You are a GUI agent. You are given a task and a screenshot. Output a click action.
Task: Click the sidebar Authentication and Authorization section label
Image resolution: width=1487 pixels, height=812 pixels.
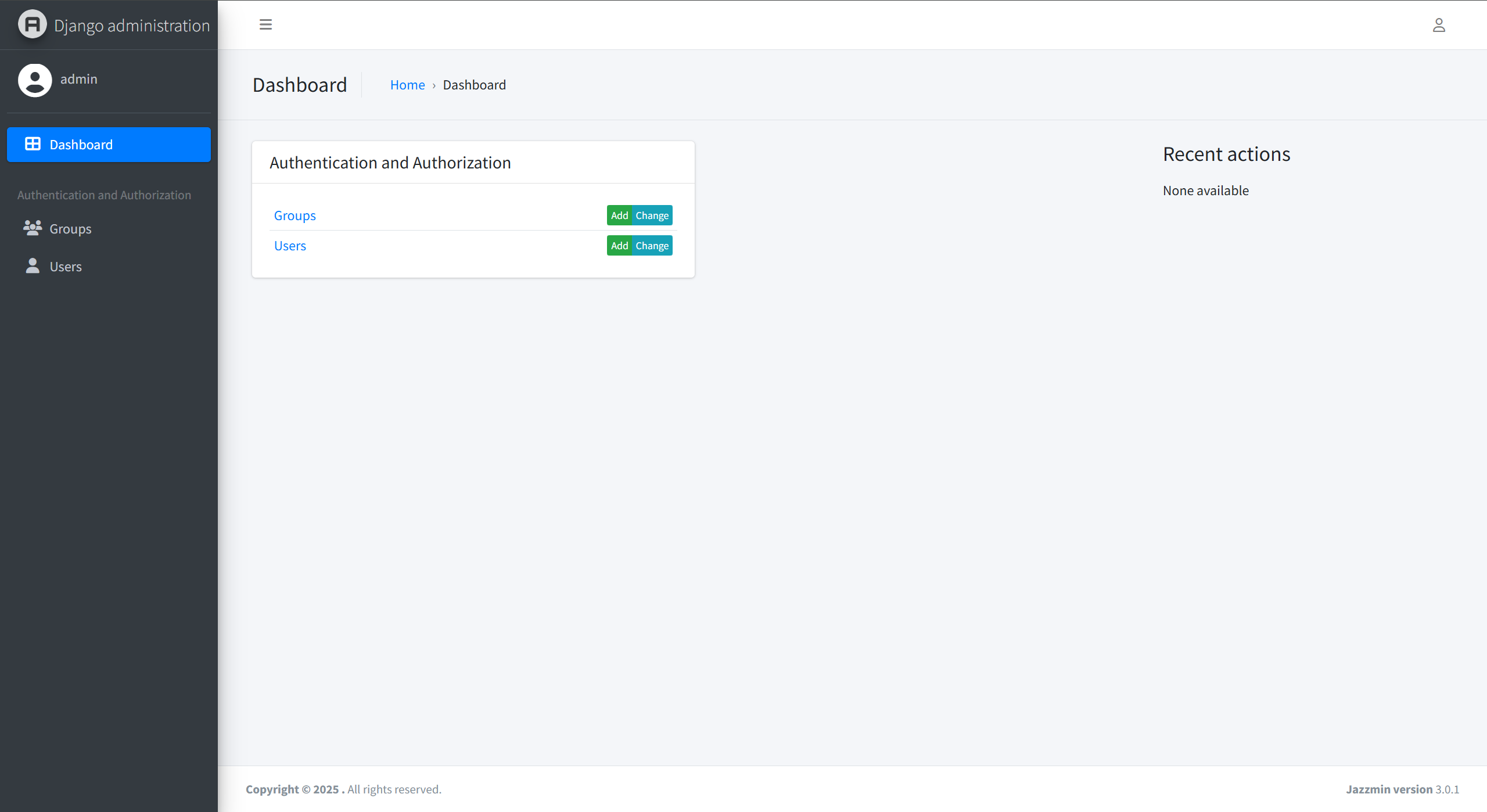[104, 195]
